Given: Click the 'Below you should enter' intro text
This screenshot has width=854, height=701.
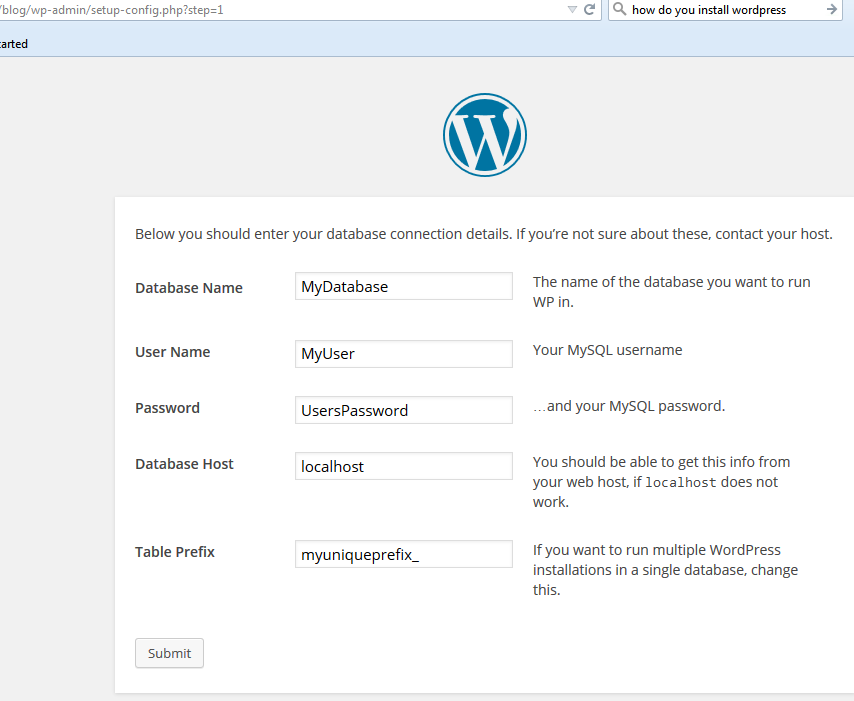Looking at the screenshot, I should [x=484, y=234].
